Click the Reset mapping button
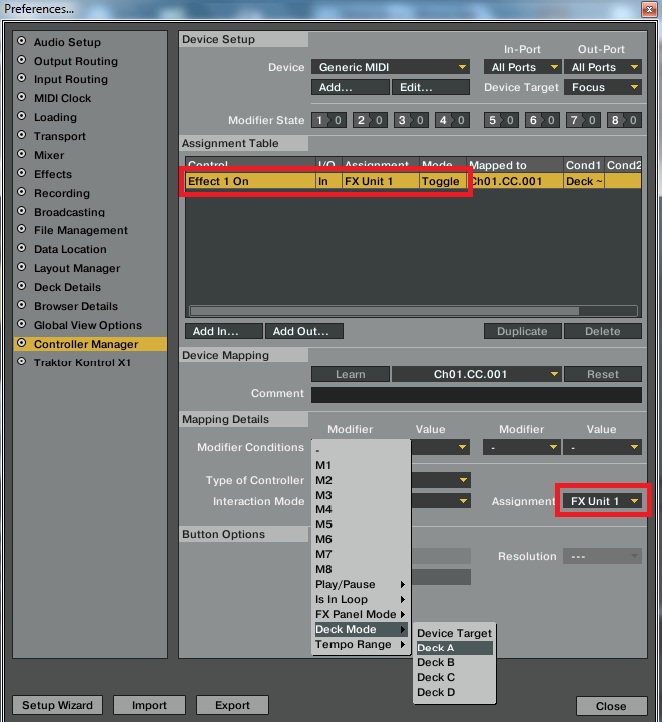 coord(603,374)
